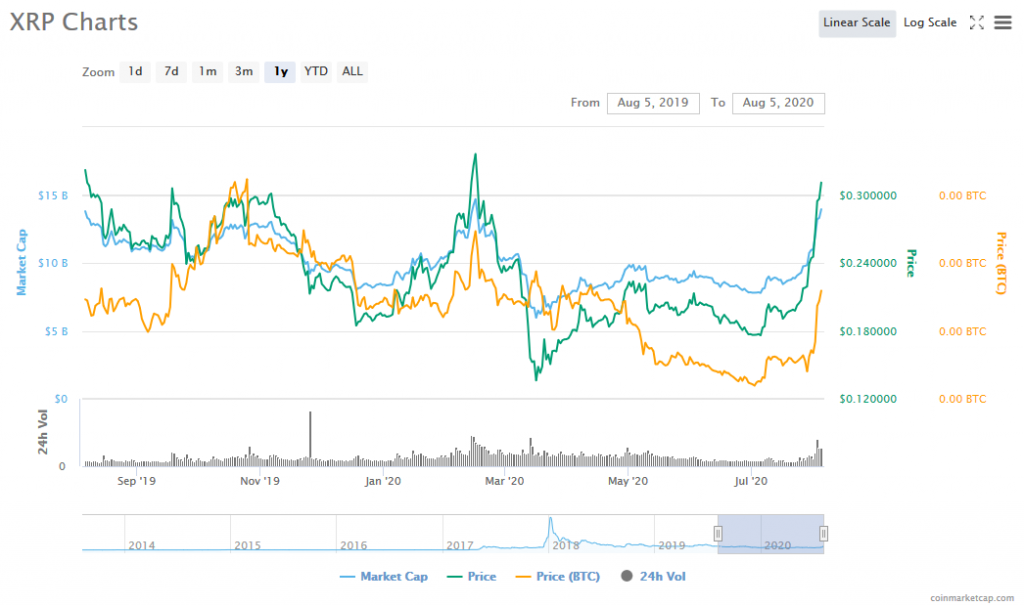
Task: Click 2016 label in navigator
Action: 353,545
